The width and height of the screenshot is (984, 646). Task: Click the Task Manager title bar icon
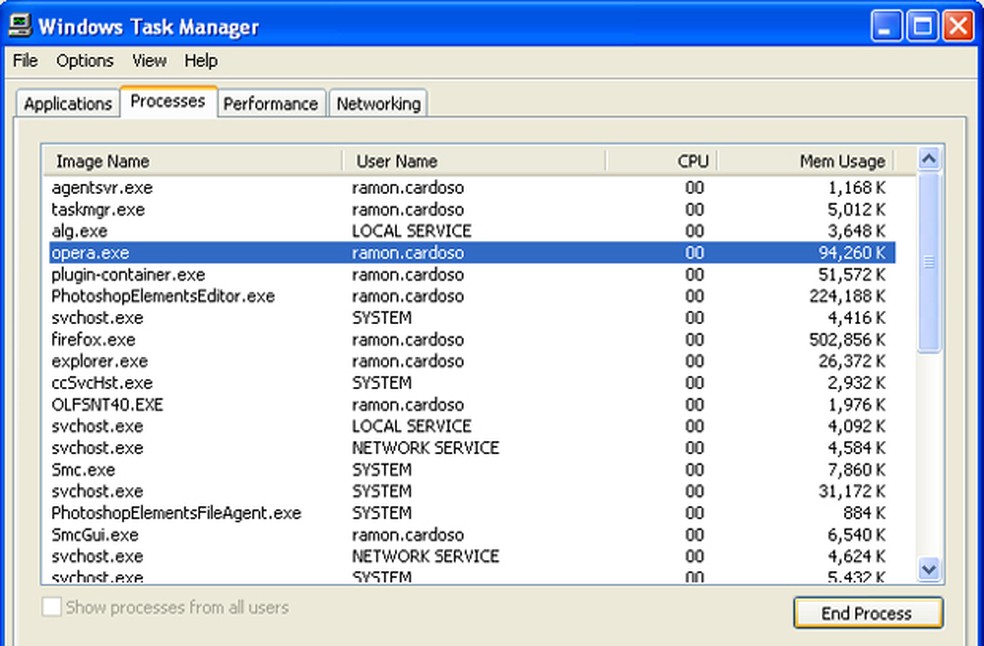(19, 25)
